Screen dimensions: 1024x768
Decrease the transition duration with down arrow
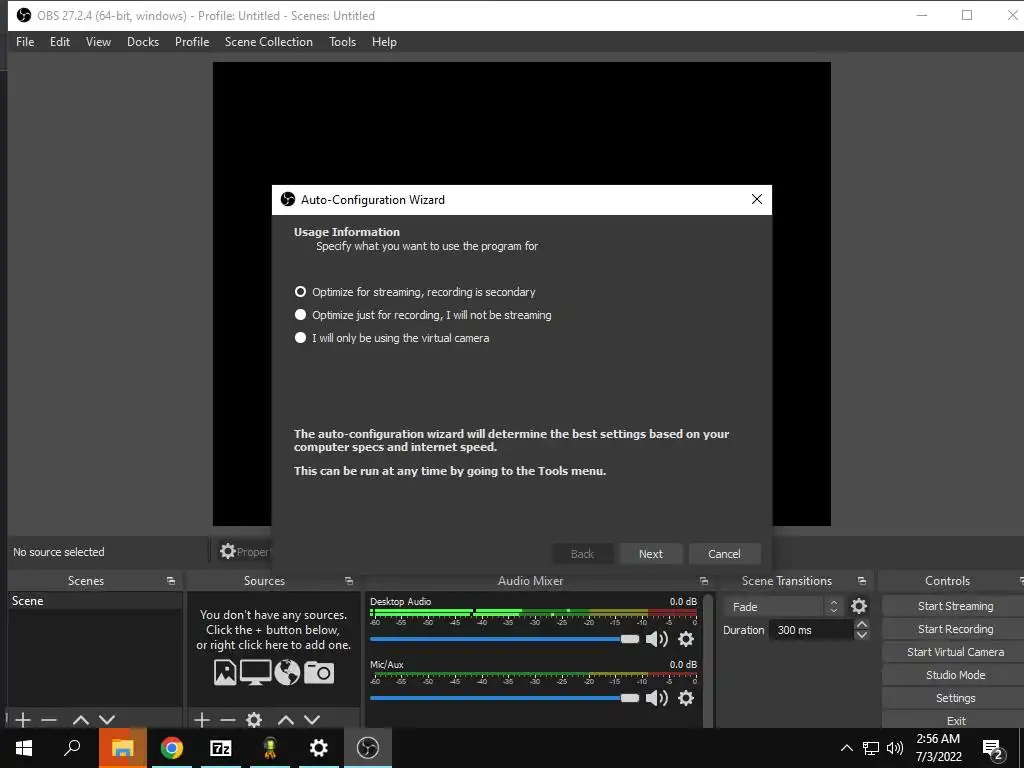click(861, 635)
